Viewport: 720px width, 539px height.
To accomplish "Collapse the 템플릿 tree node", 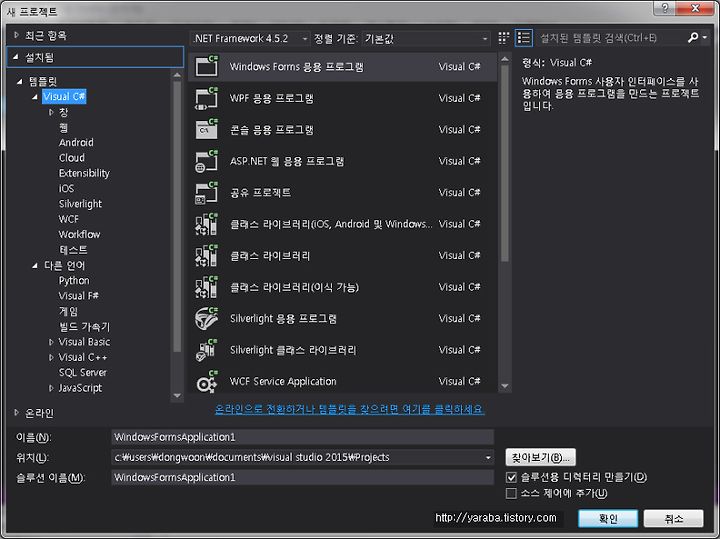I will (x=19, y=82).
